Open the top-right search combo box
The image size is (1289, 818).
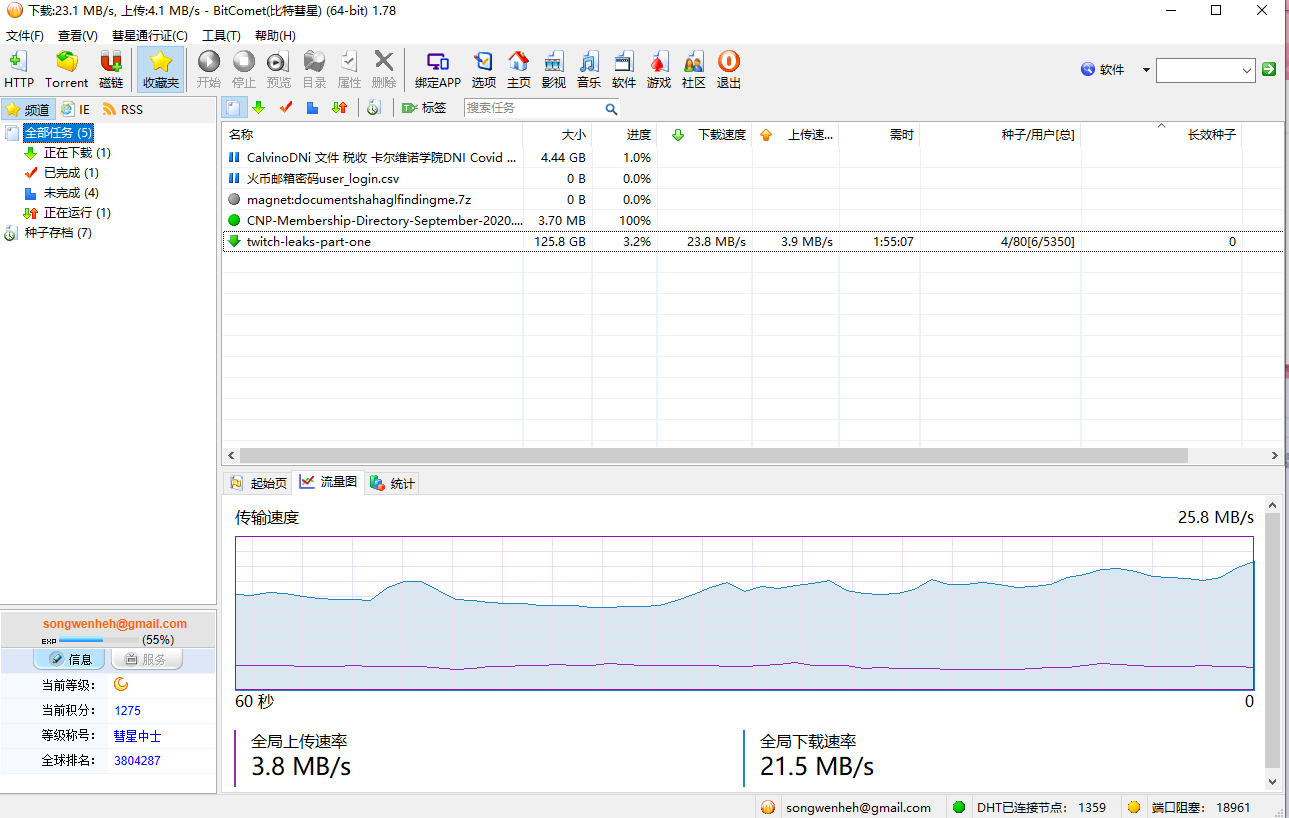(1205, 70)
